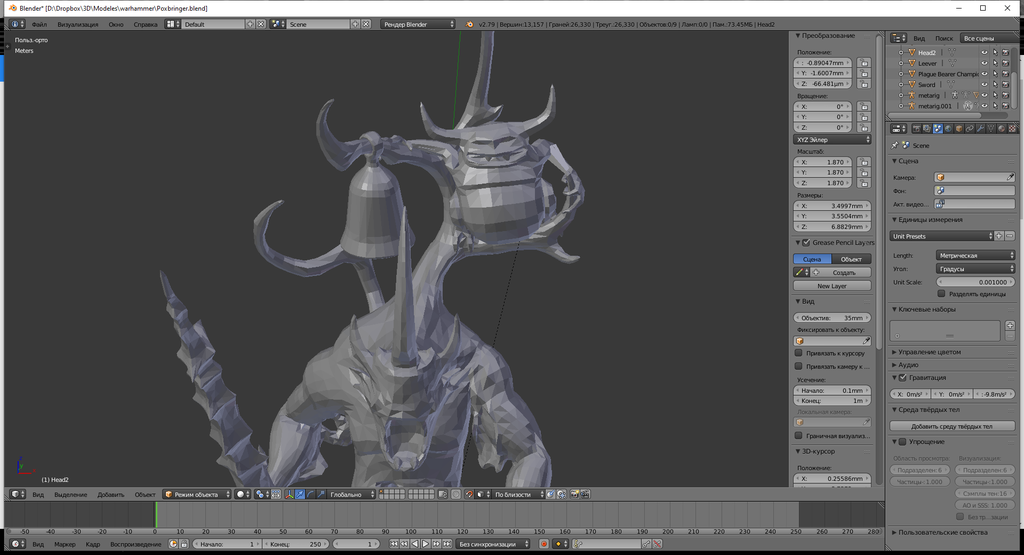Image resolution: width=1024 pixels, height=555 pixels.
Task: Open the Object Mode dropdown
Action: tap(196, 494)
